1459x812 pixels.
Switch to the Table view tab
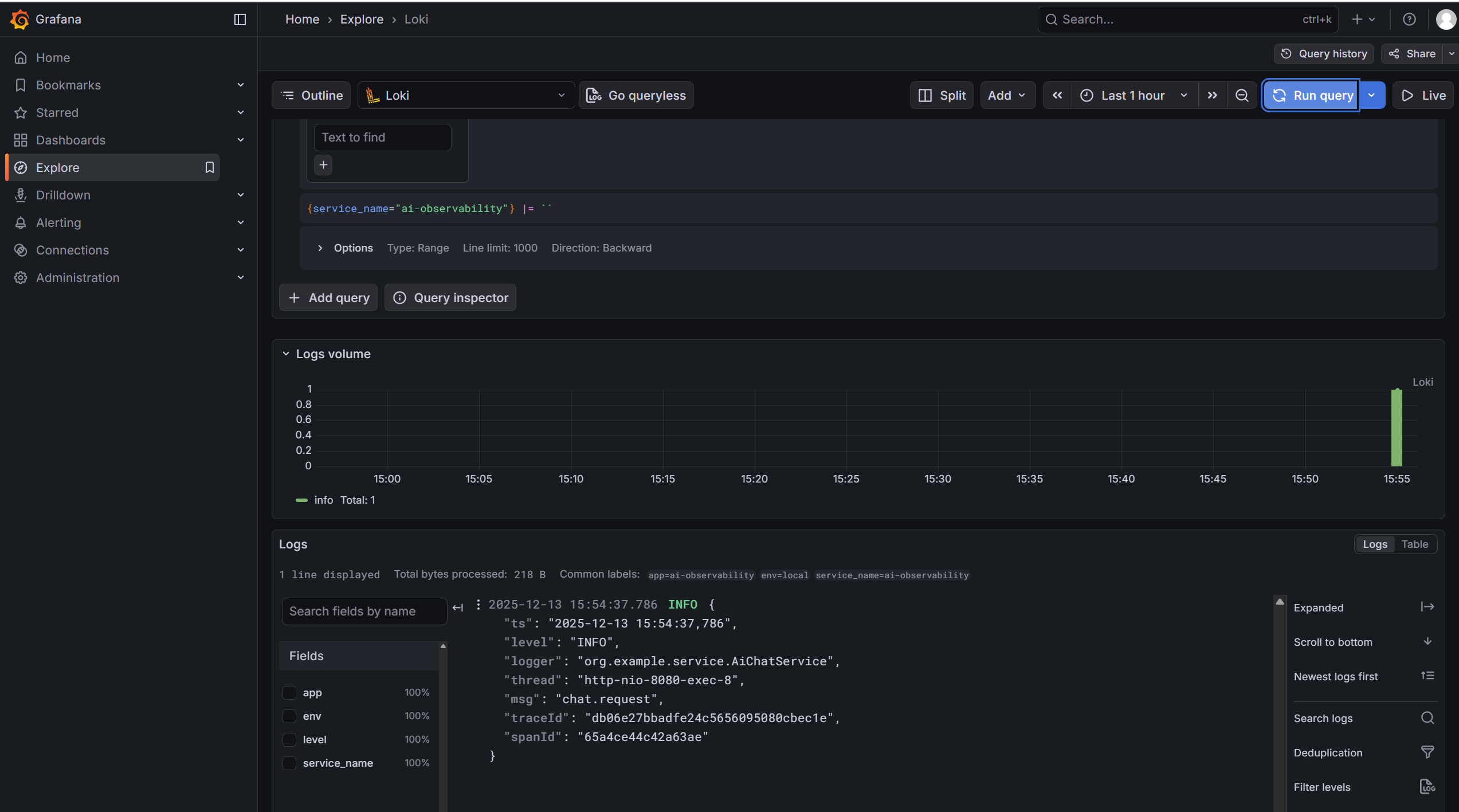pyautogui.click(x=1414, y=544)
